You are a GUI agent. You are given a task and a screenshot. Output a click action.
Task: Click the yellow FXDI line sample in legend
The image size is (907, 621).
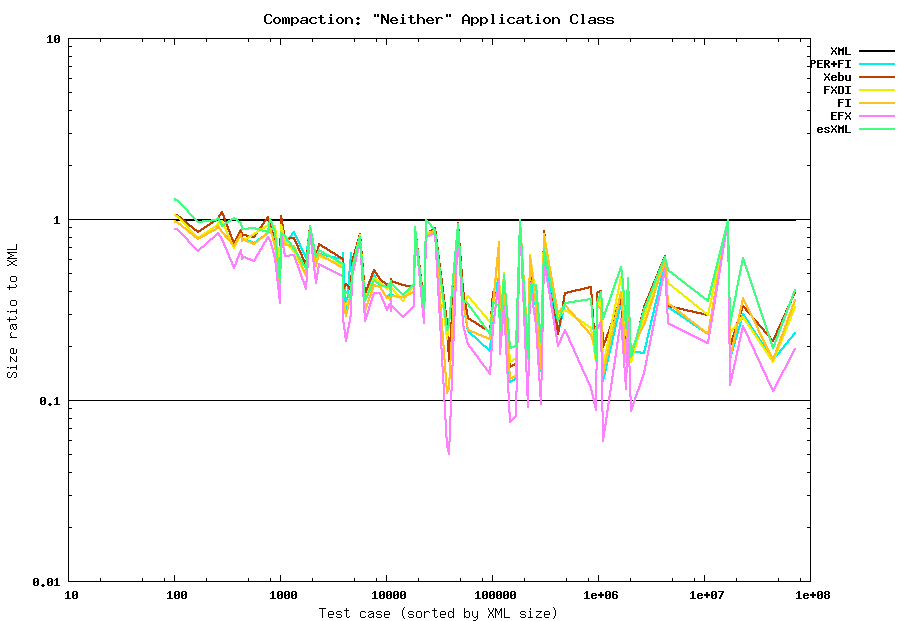(x=877, y=90)
